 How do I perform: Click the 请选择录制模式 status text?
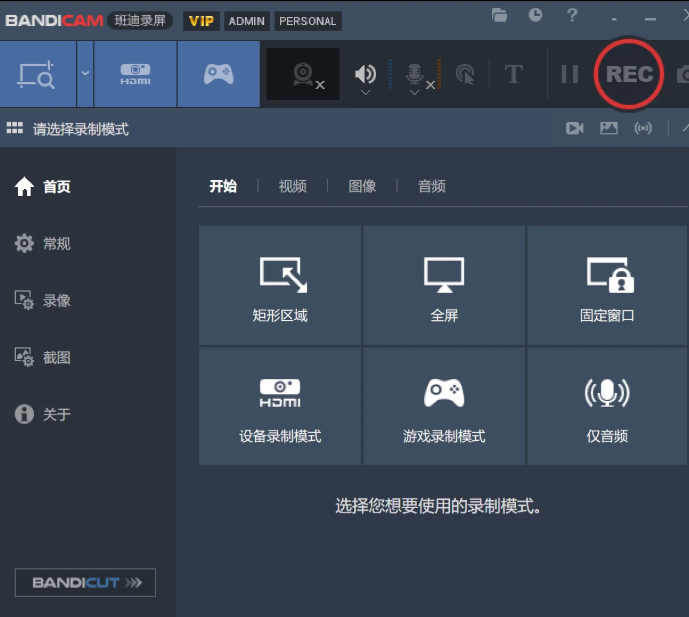[x=81, y=129]
